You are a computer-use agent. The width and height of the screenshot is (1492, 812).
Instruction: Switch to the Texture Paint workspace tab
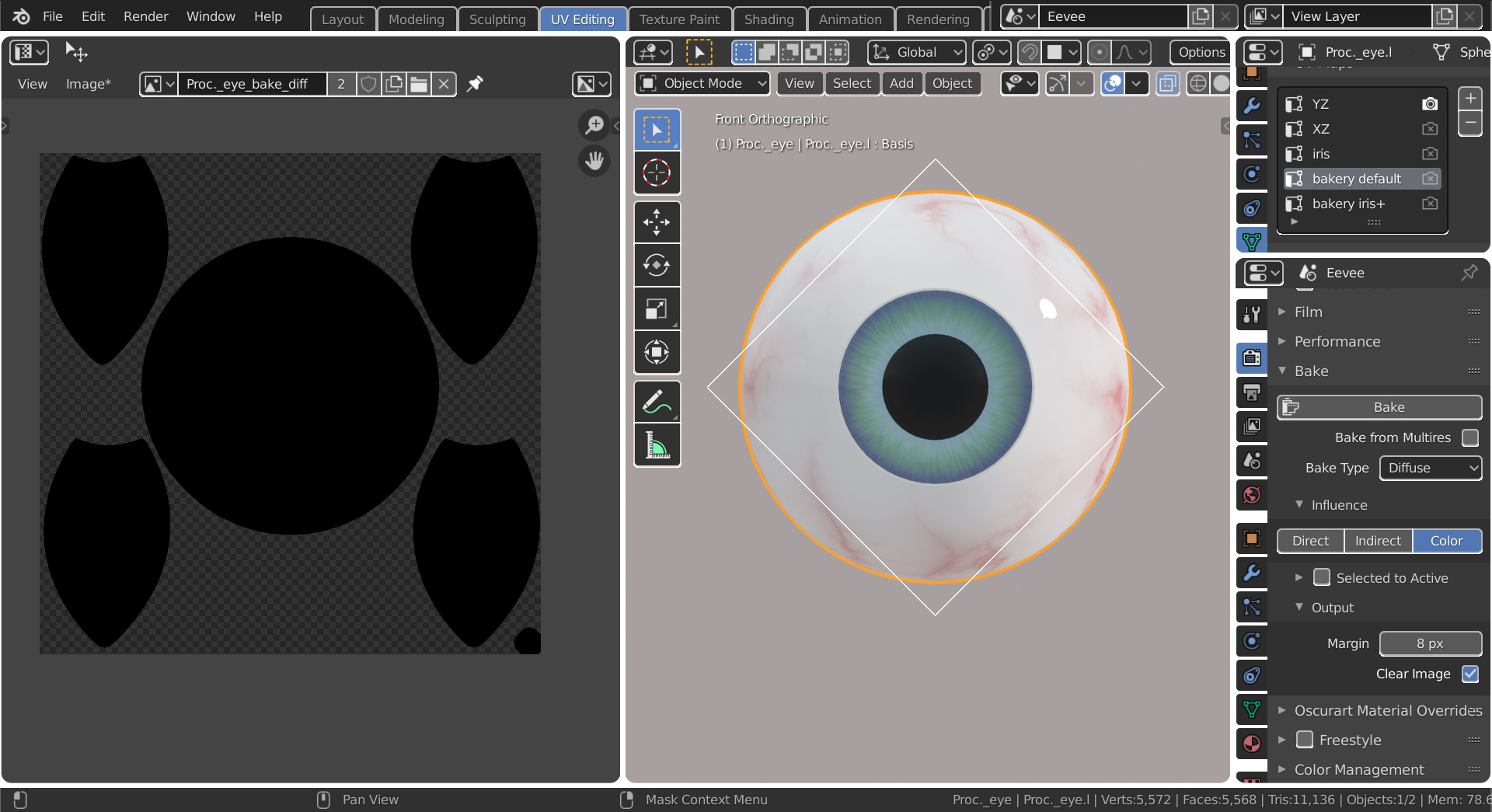click(679, 19)
